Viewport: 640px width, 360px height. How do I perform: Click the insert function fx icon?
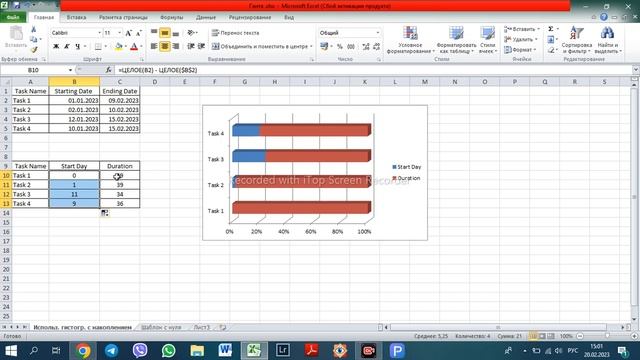[x=108, y=70]
